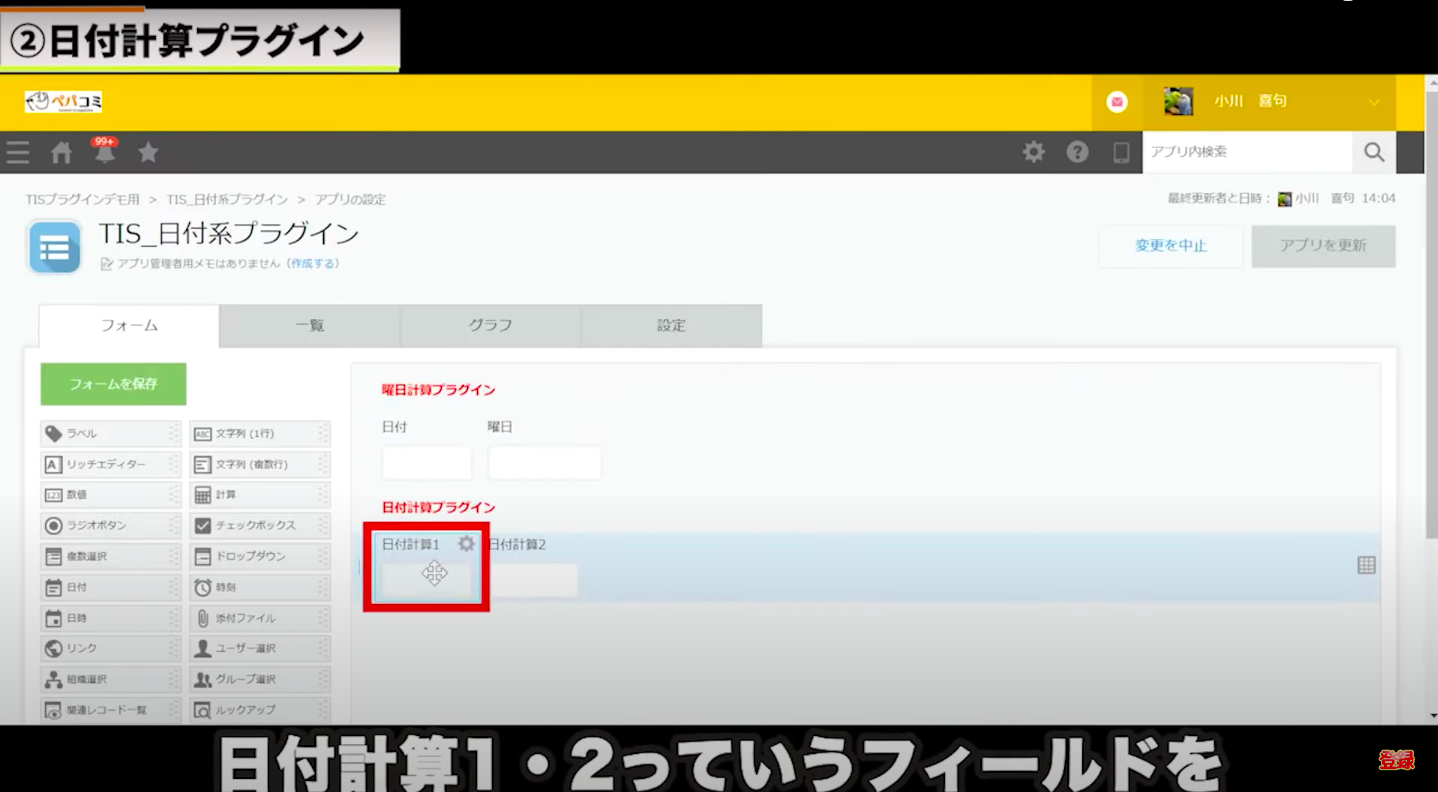Viewport: 1438px width, 792px height.
Task: Click the フォームを保存 button
Action: click(113, 384)
